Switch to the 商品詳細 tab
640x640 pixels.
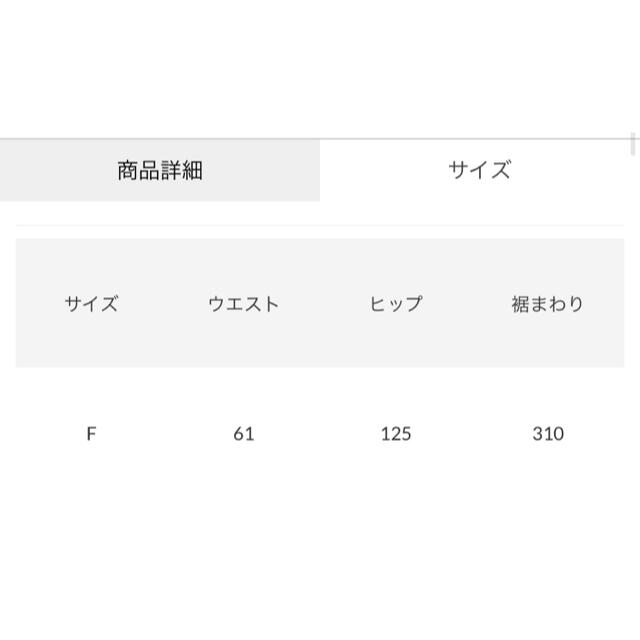point(160,170)
